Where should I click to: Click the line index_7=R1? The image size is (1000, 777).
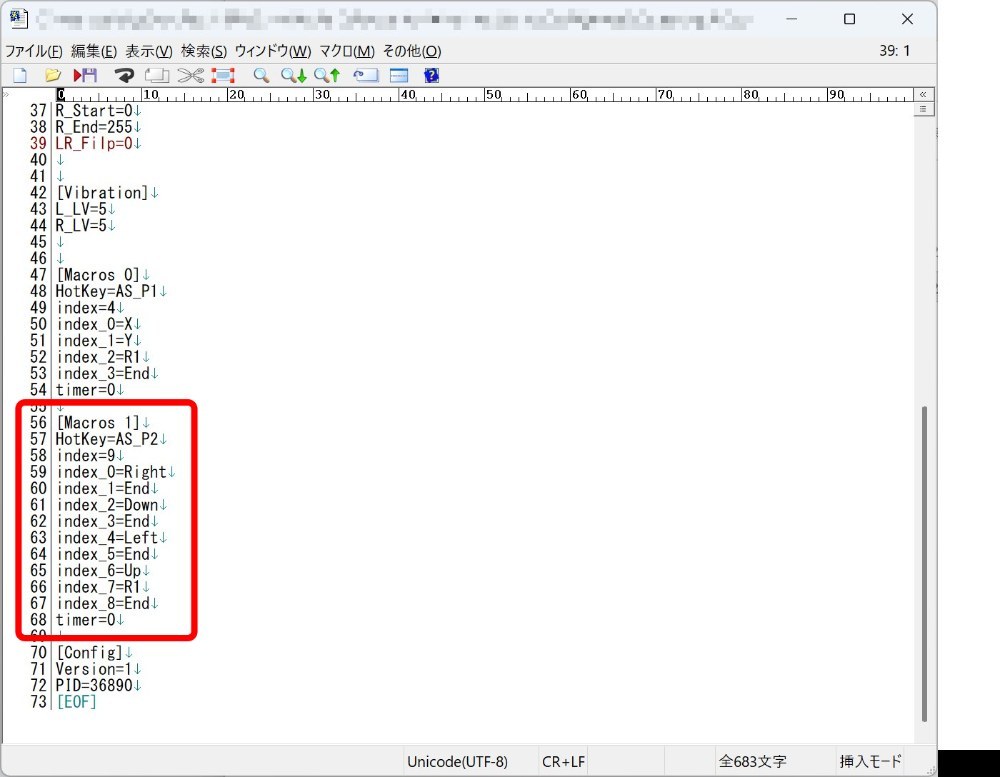tap(98, 588)
